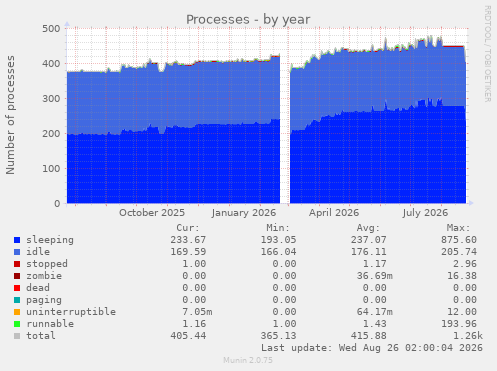Screen dimensions: 497x371
Task: Click the sleeping legend color swatch
Action: (x=17, y=240)
